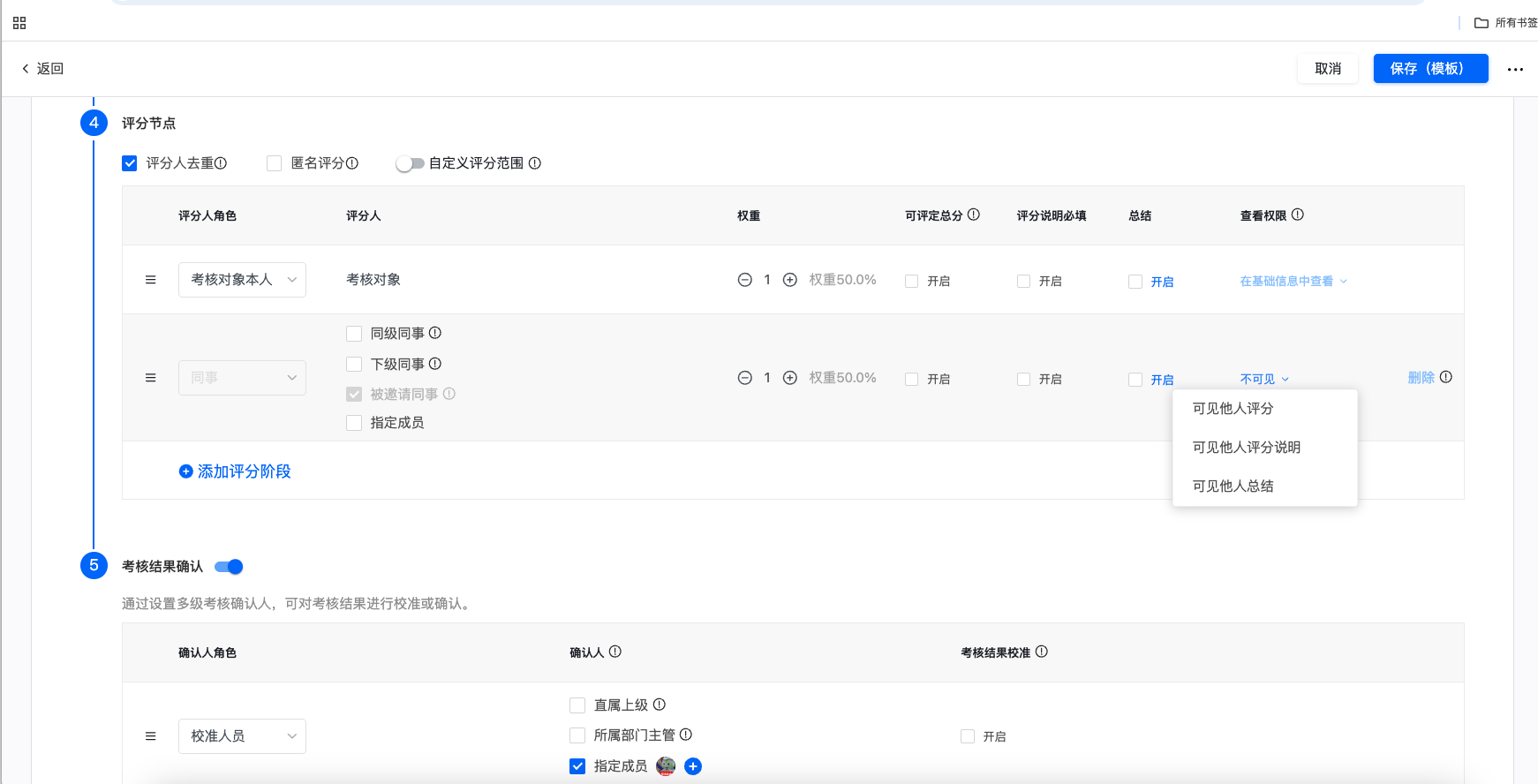Image resolution: width=1538 pixels, height=784 pixels.
Task: Open 校准人员 role dropdown
Action: pyautogui.click(x=242, y=736)
